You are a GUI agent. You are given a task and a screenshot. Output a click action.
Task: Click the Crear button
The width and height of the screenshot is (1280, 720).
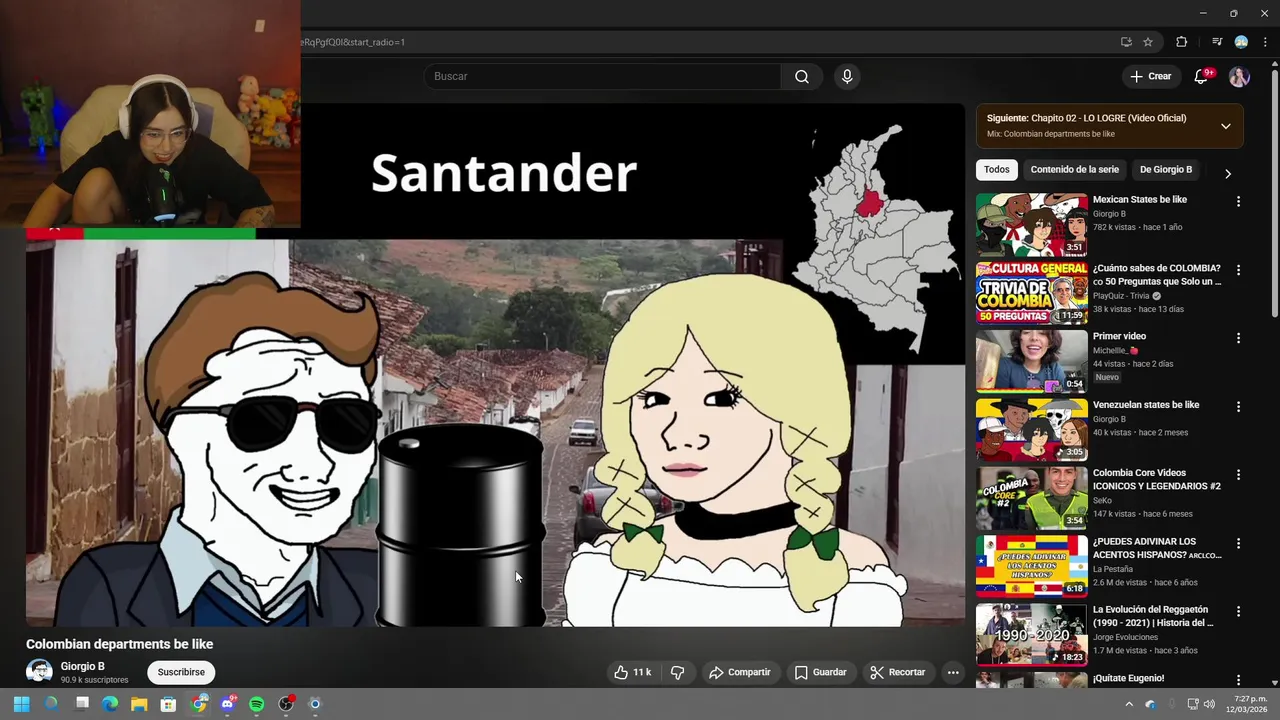(1151, 77)
